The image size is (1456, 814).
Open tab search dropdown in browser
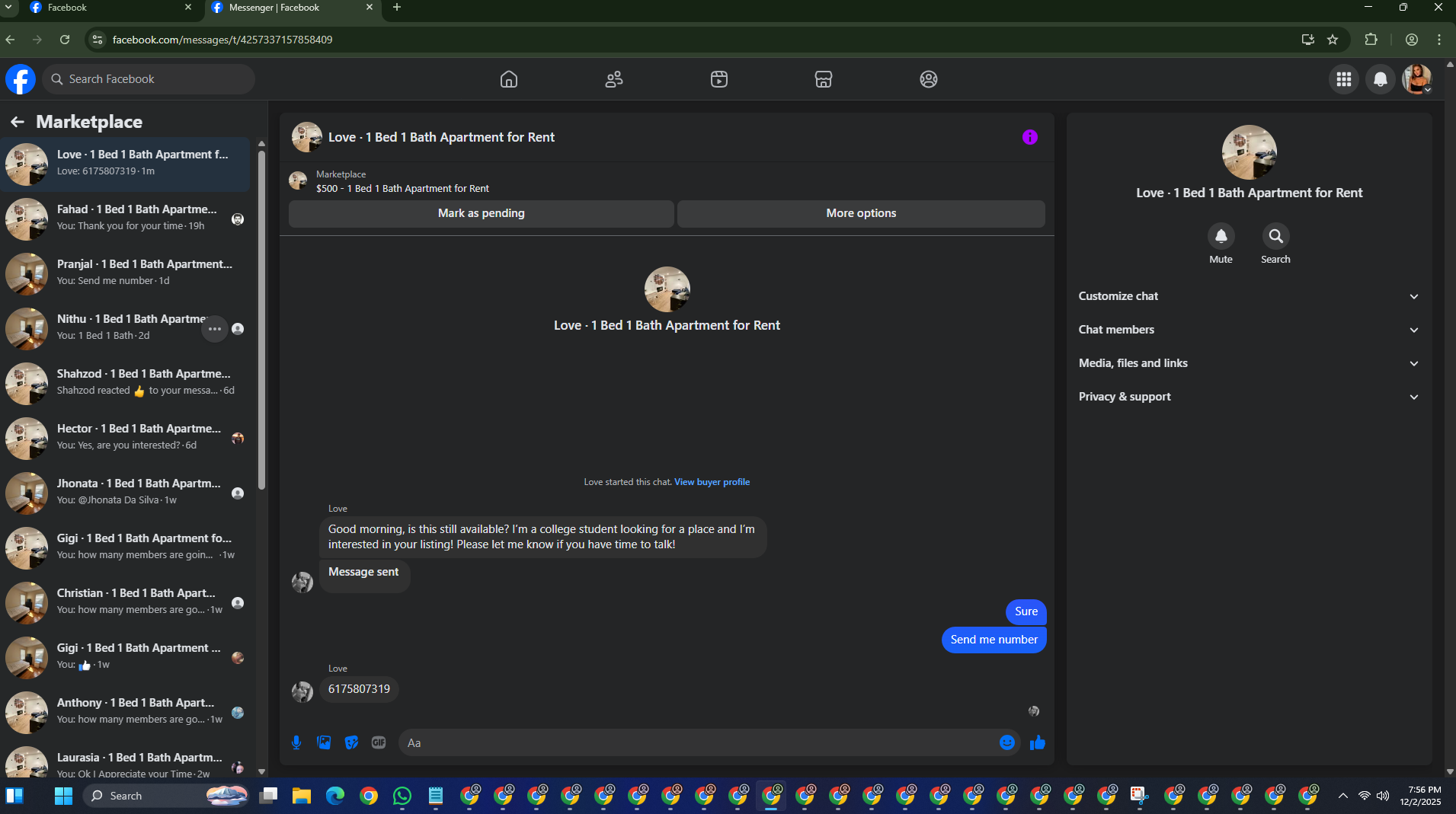coord(8,8)
